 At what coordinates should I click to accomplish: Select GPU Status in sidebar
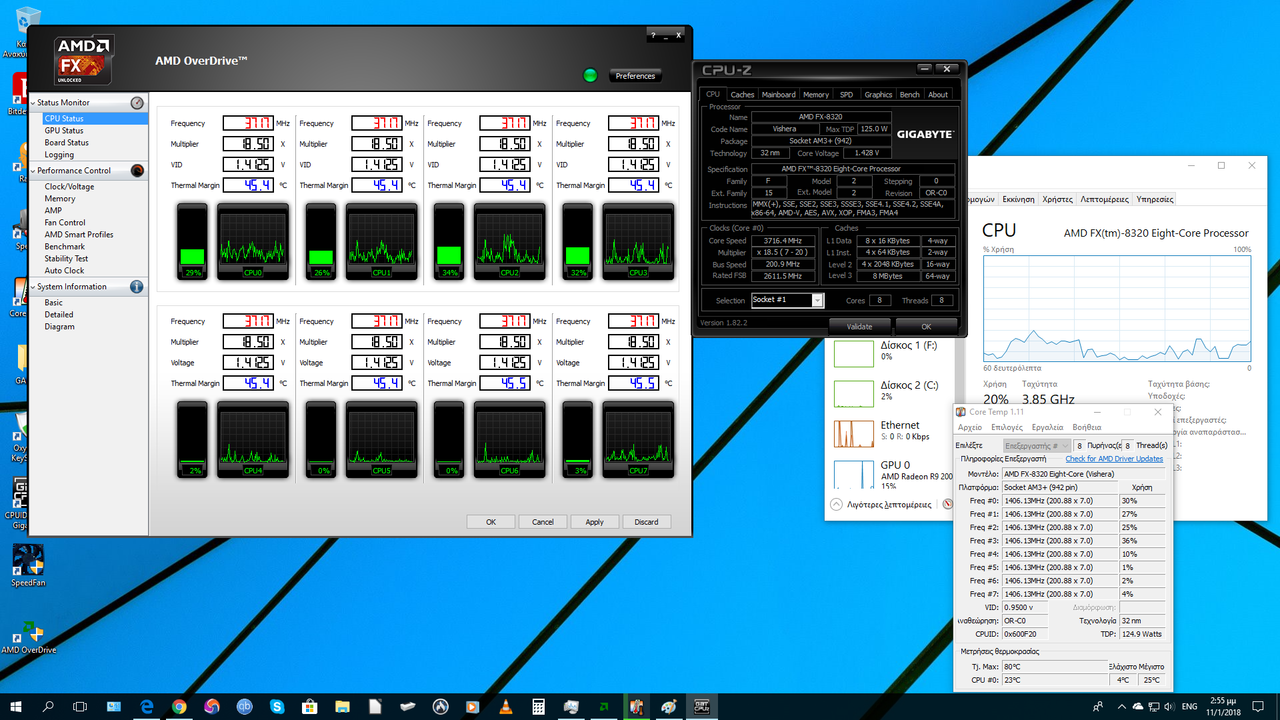point(64,131)
